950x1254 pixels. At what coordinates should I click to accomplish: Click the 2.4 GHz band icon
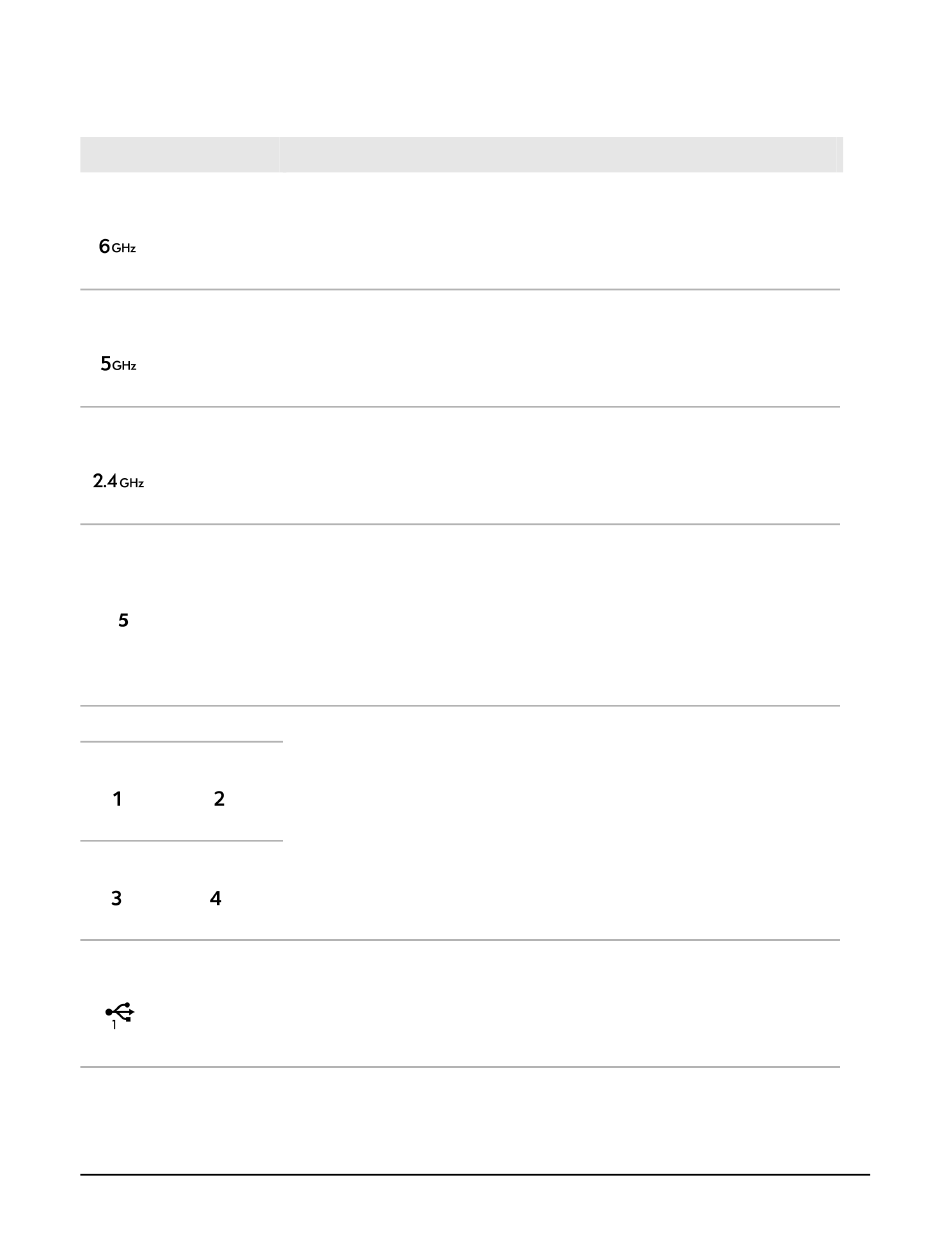(119, 482)
